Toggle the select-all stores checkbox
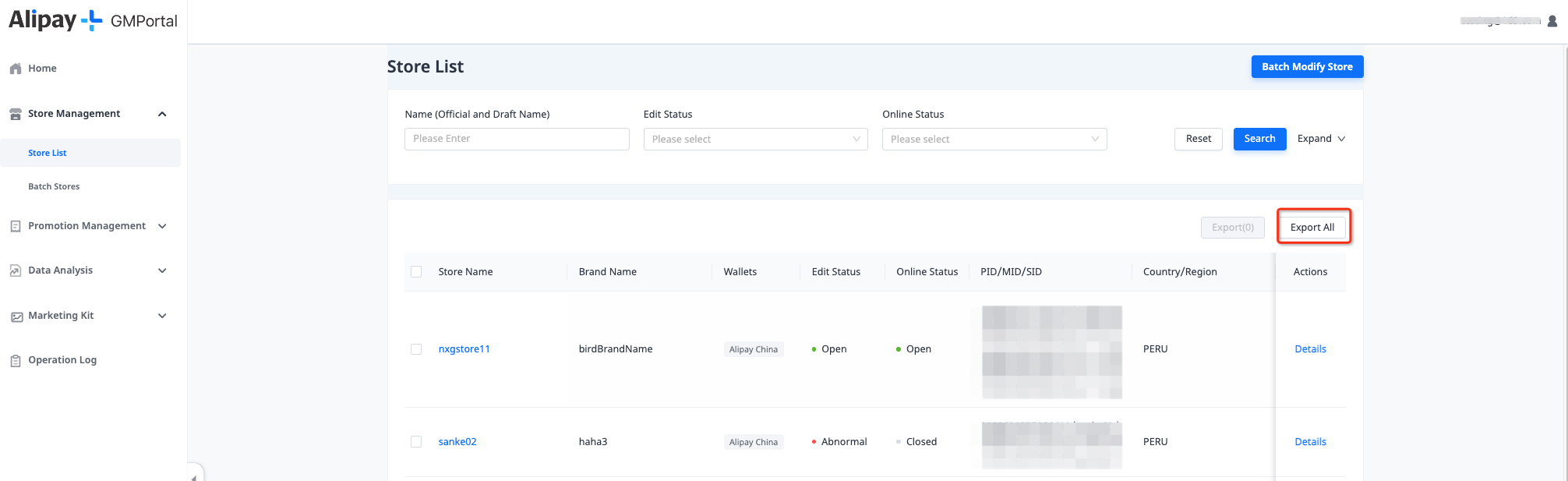The width and height of the screenshot is (1568, 481). click(x=416, y=272)
